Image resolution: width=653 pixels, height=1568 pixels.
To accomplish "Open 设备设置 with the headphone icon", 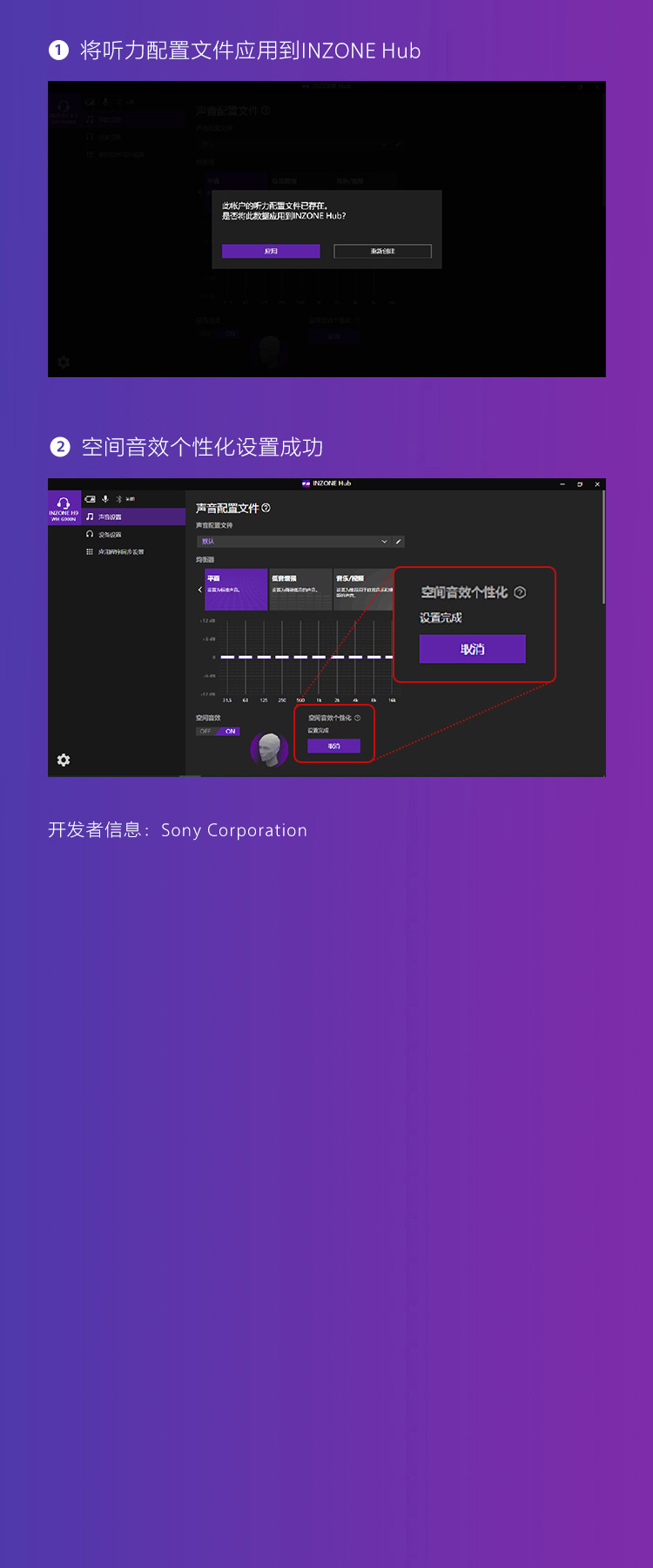I will [x=133, y=534].
